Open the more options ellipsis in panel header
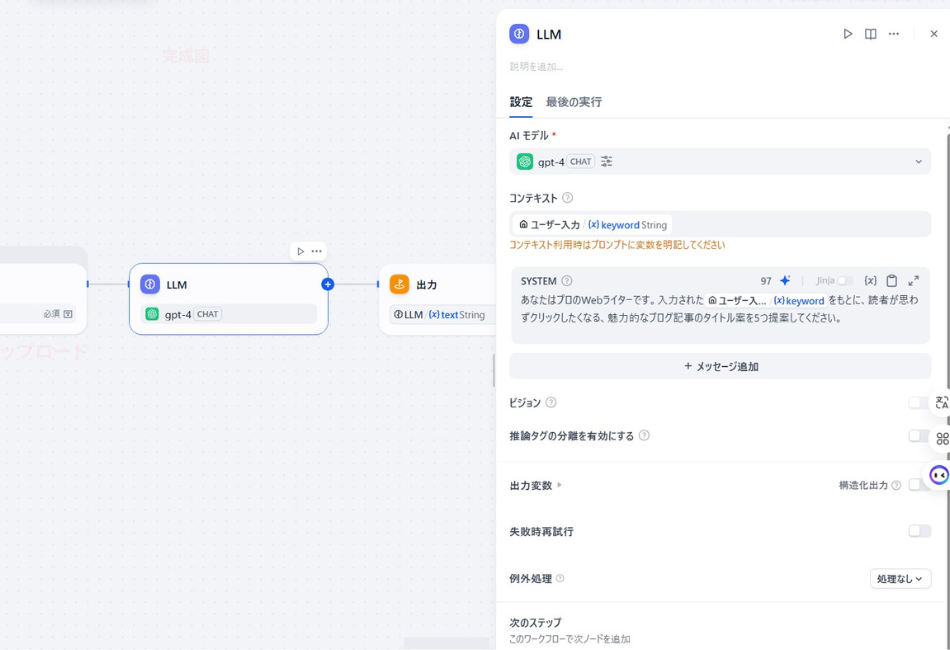950x650 pixels. [x=895, y=33]
